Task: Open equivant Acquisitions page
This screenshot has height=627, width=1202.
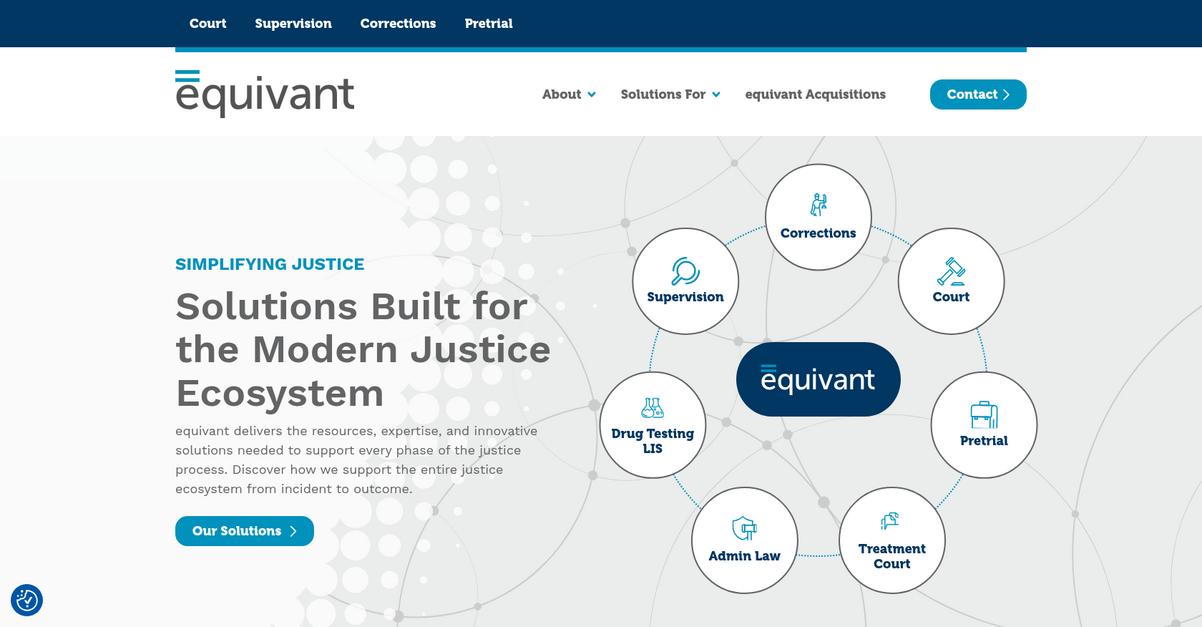Action: 815,94
